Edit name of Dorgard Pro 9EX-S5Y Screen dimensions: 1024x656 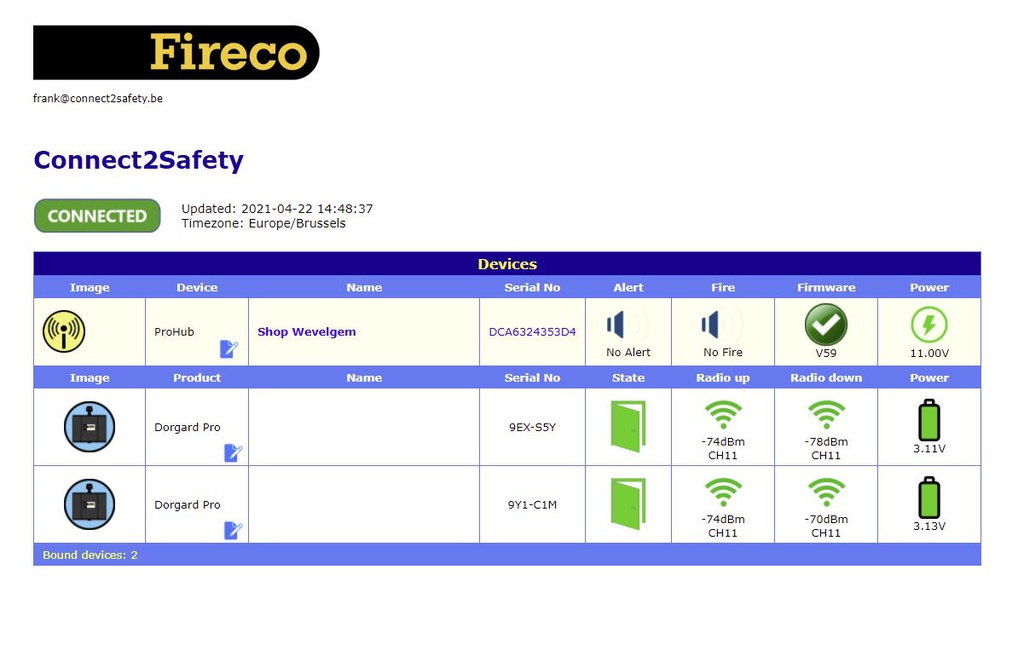[x=233, y=453]
